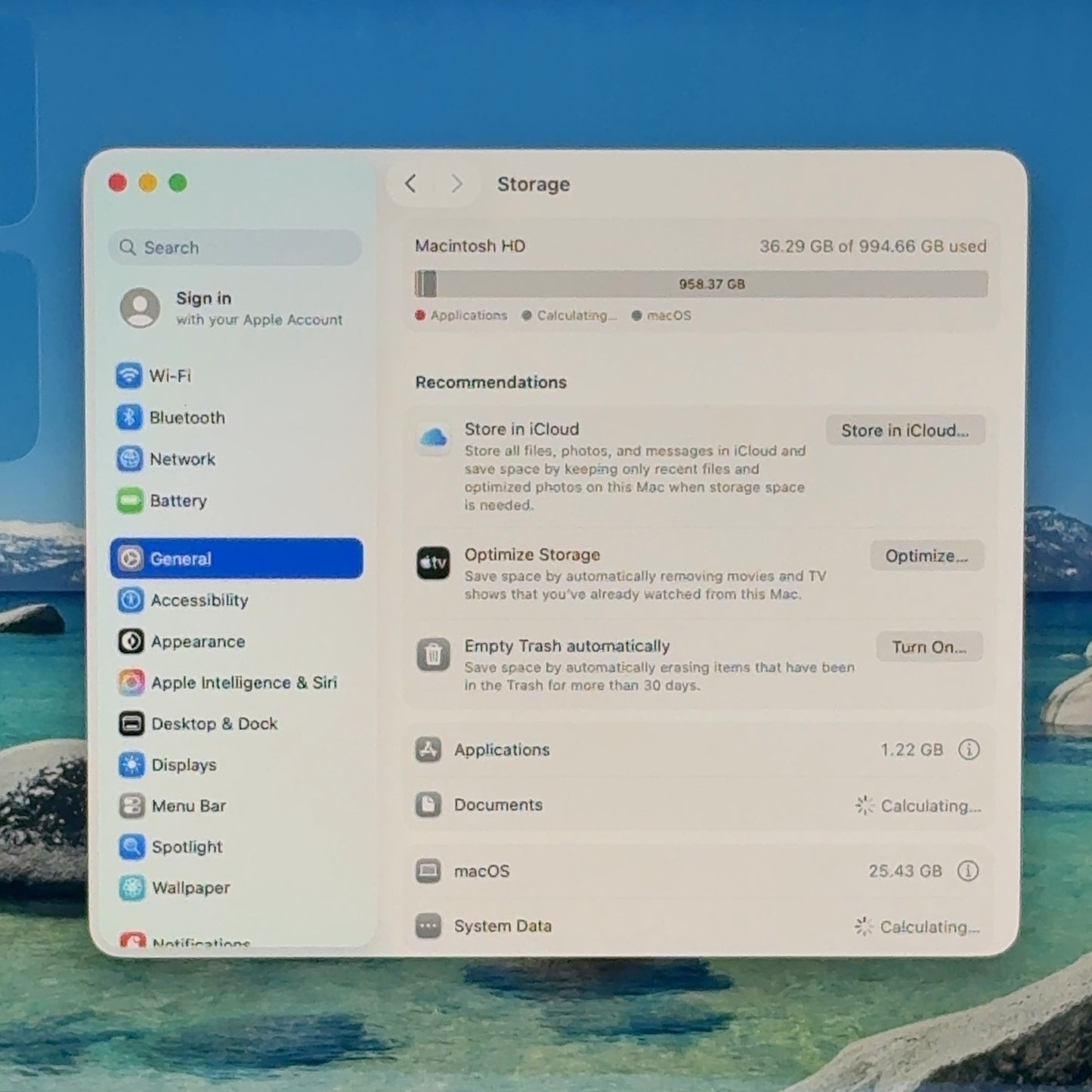The width and height of the screenshot is (1092, 1092).
Task: Sign in with your Apple Account
Action: [236, 308]
